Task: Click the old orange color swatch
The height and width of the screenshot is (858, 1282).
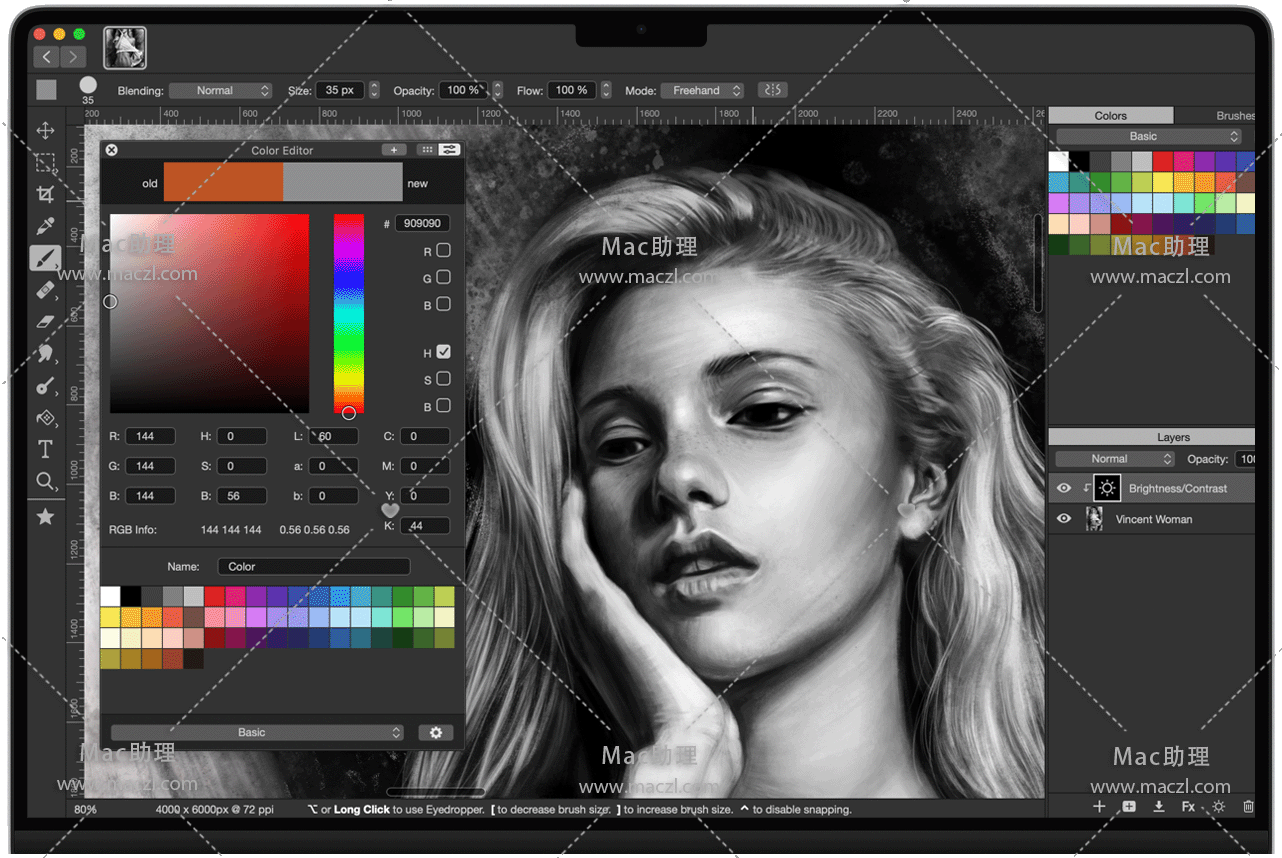Action: click(x=223, y=183)
